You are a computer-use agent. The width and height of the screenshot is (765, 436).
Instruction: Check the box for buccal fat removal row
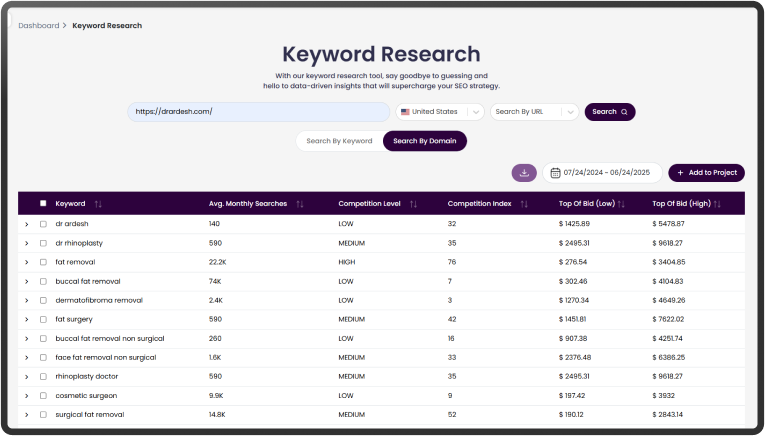pos(43,281)
